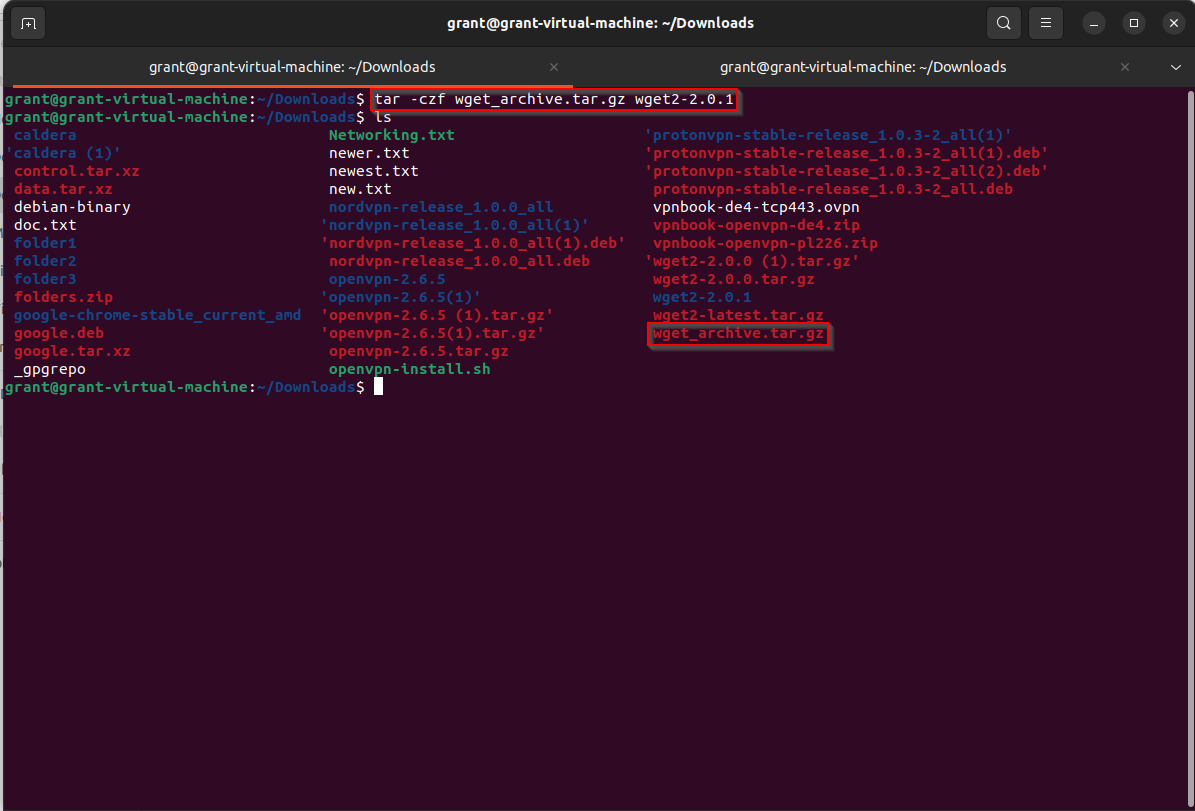The width and height of the screenshot is (1195, 811).
Task: Click the highlighted wget_archive.tar.gz filename
Action: tap(738, 333)
